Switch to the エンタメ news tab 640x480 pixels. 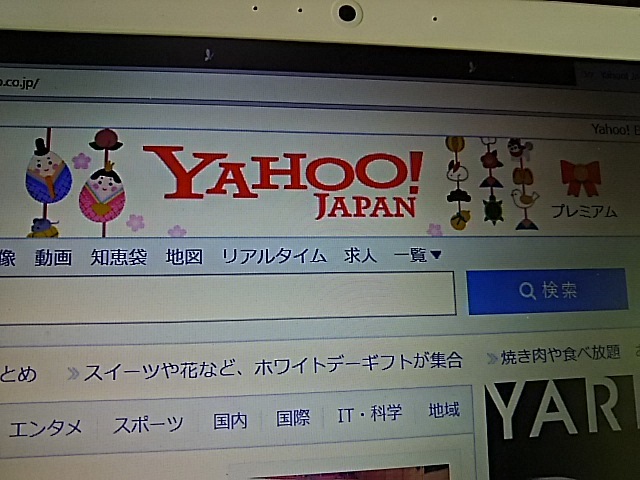(x=46, y=429)
